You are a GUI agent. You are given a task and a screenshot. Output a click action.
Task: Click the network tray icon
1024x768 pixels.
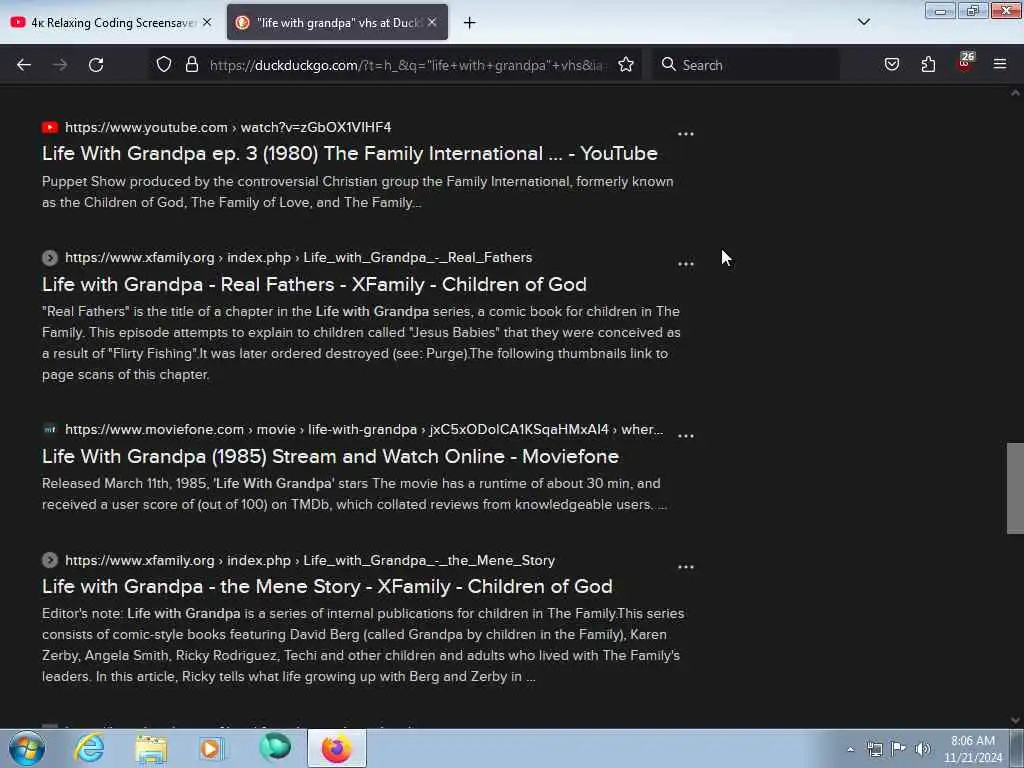pyautogui.click(x=874, y=749)
